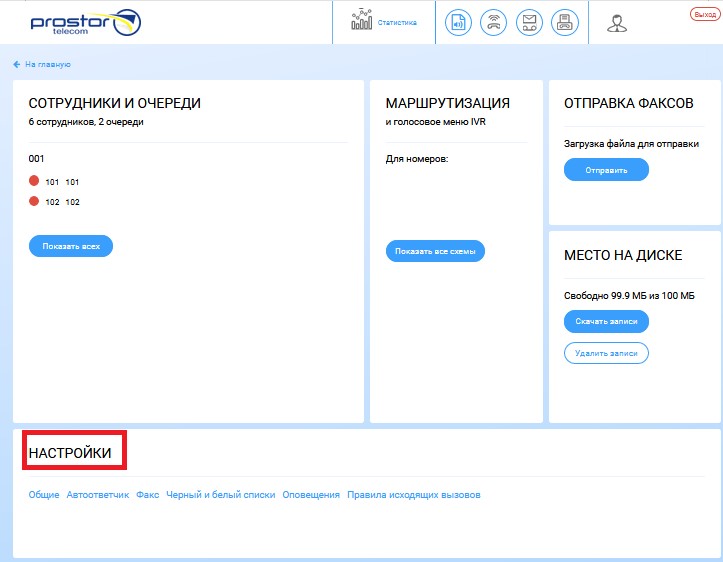Open the user profile icon
This screenshot has height=562, width=723.
[x=616, y=22]
